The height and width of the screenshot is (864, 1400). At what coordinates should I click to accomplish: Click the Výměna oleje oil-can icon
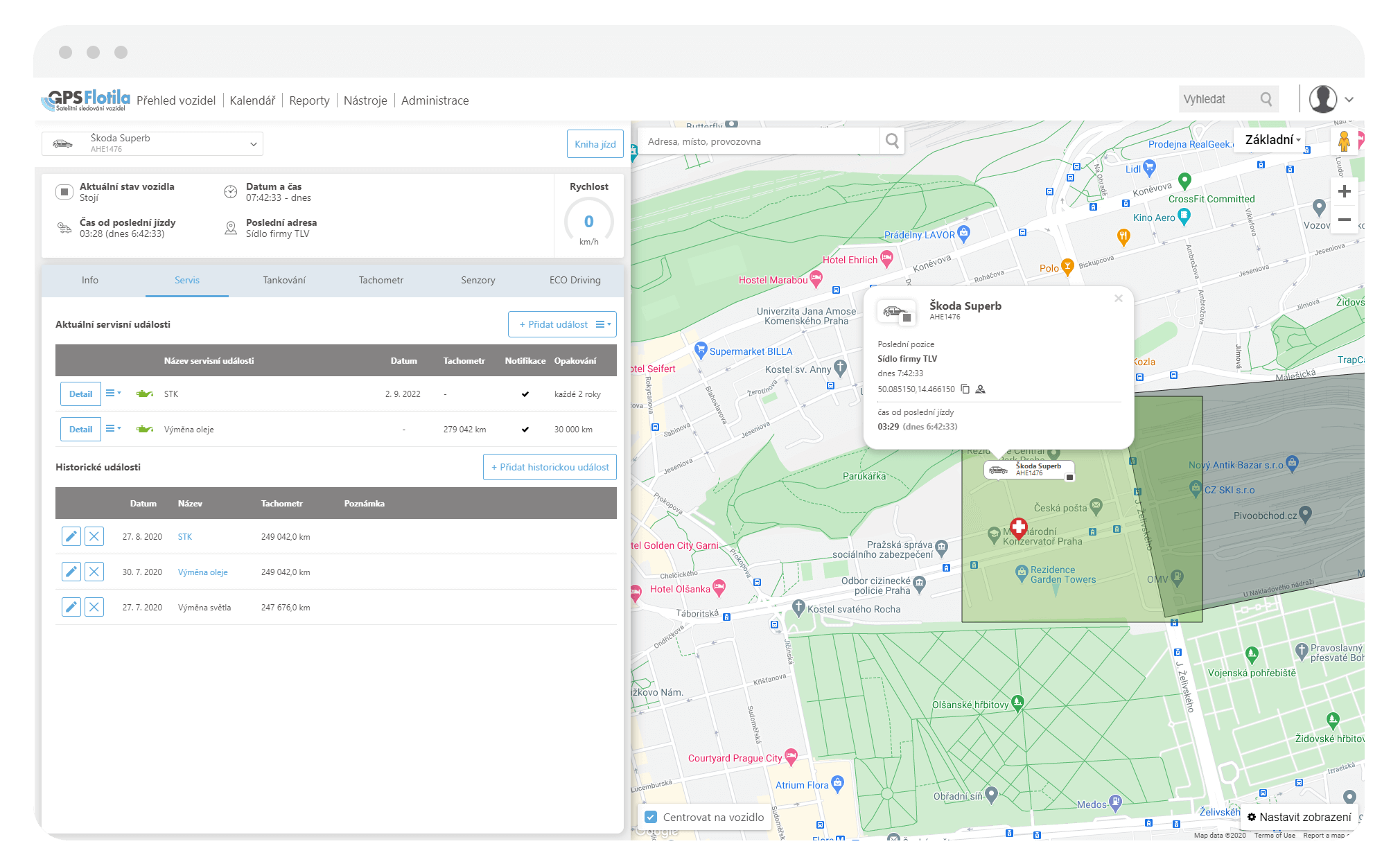tap(145, 429)
